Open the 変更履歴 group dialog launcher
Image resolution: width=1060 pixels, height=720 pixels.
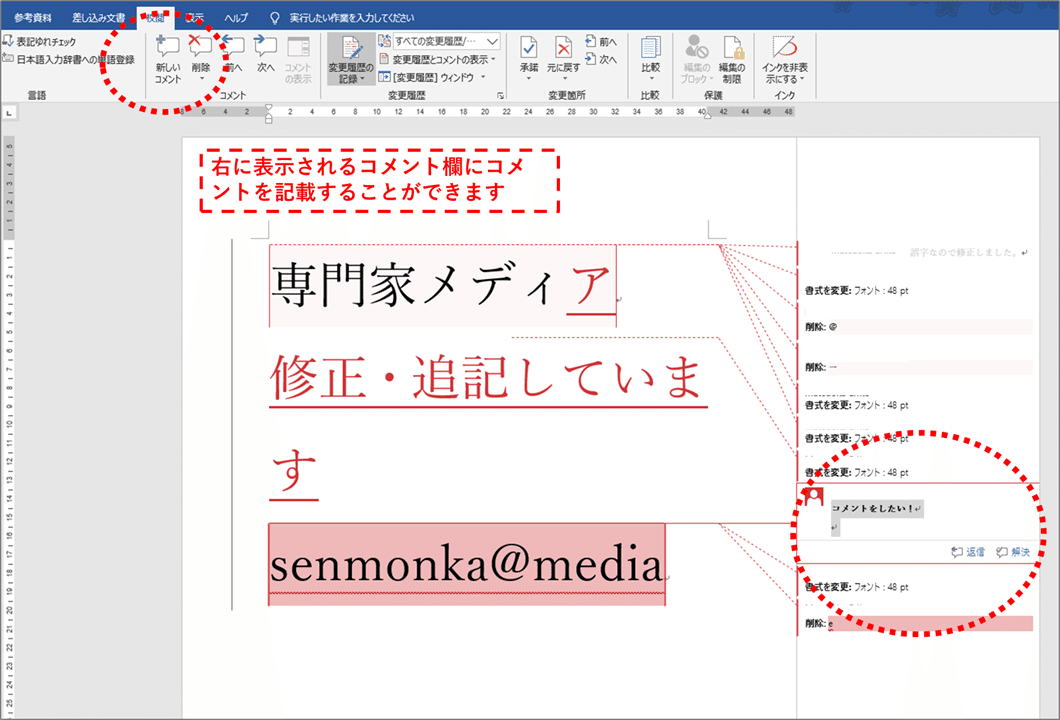(500, 95)
